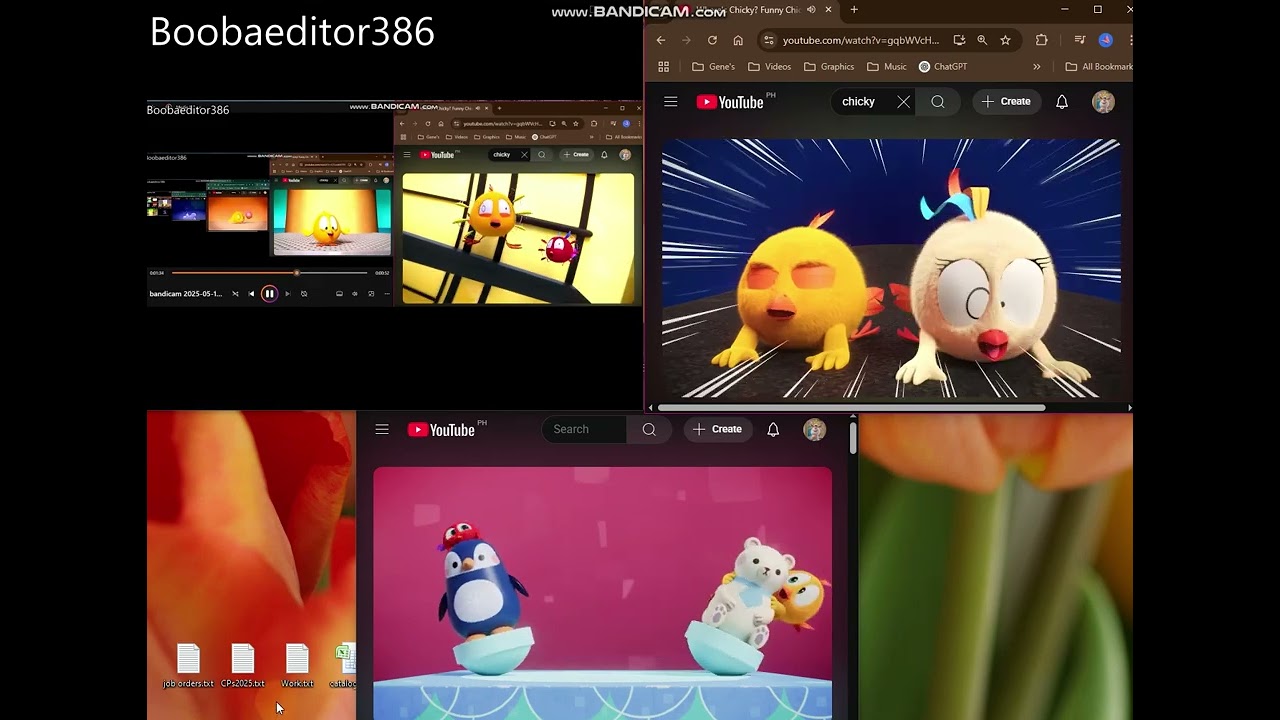Image resolution: width=1280 pixels, height=720 pixels.
Task: Click the Search field in bottom YouTube
Action: click(584, 430)
